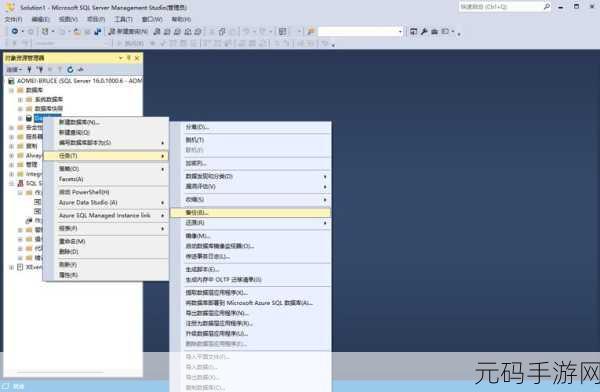Click the navigate backward toolbar icon
Viewport: 600px width, 392px height.
pos(15,31)
